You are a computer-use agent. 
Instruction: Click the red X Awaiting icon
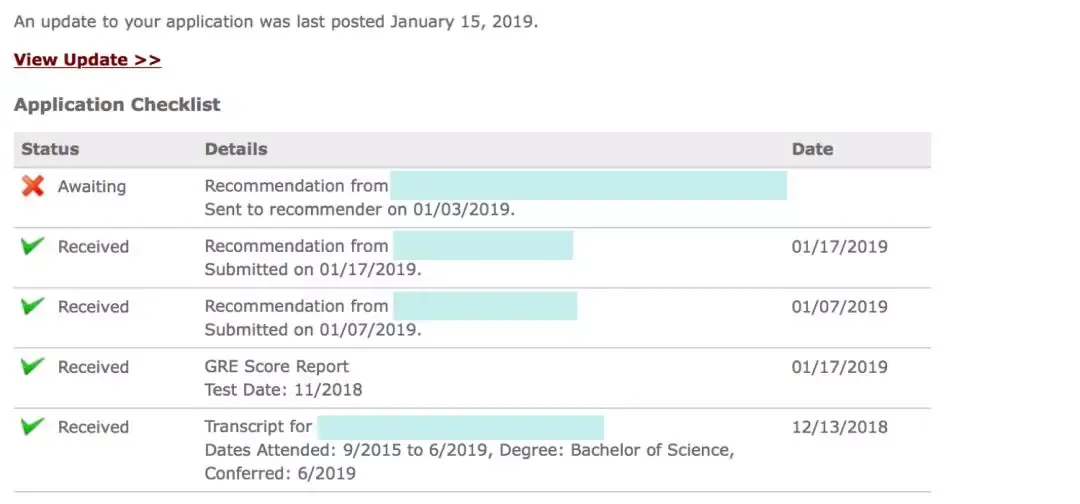point(33,186)
